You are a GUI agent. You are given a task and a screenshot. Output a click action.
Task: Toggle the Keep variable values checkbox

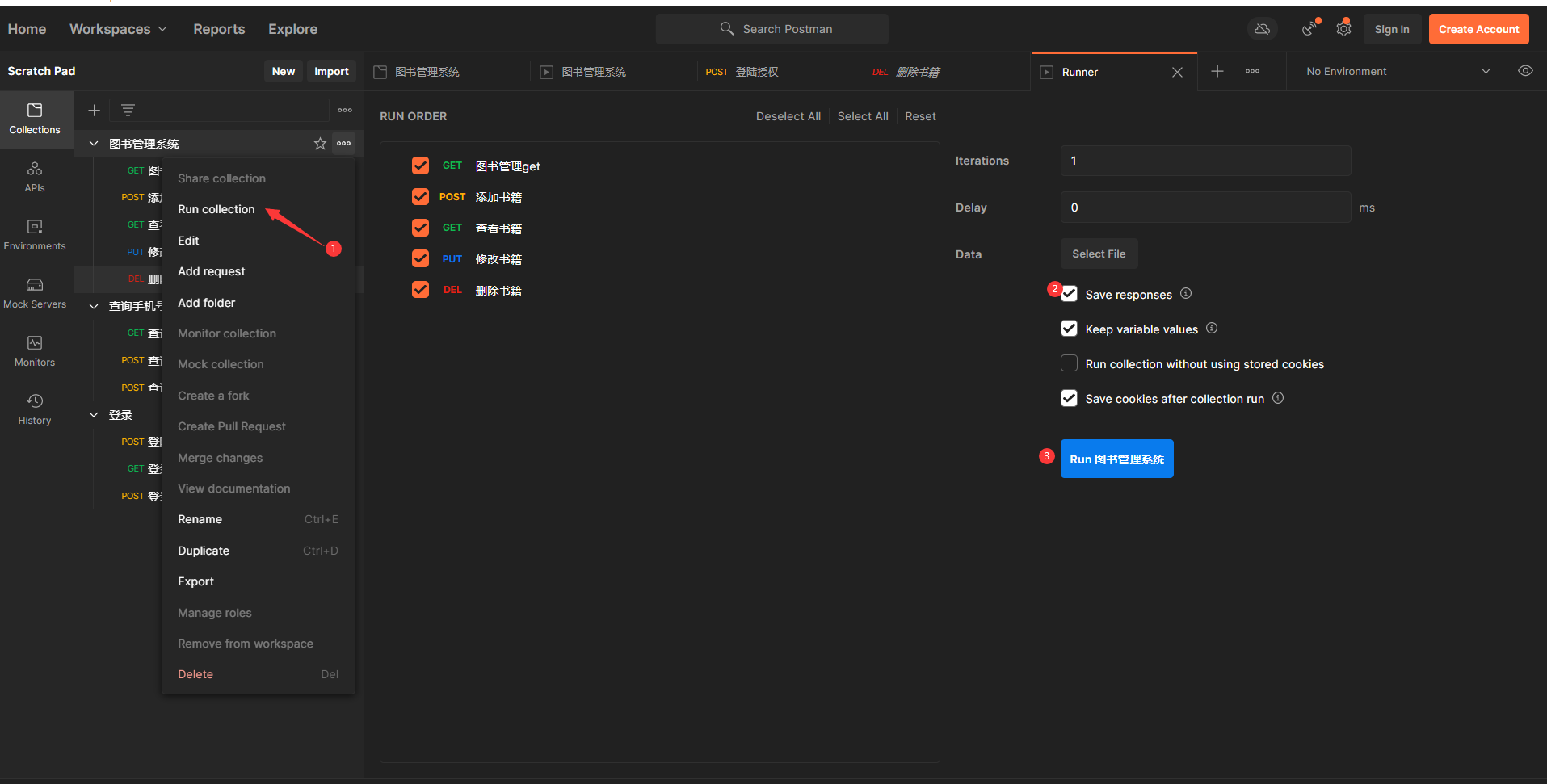pyautogui.click(x=1069, y=329)
